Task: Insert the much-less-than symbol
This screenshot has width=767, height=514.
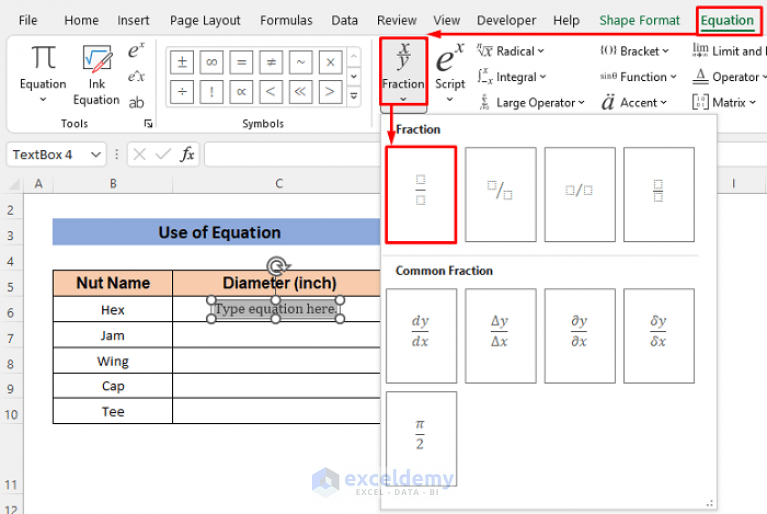Action: (300, 92)
